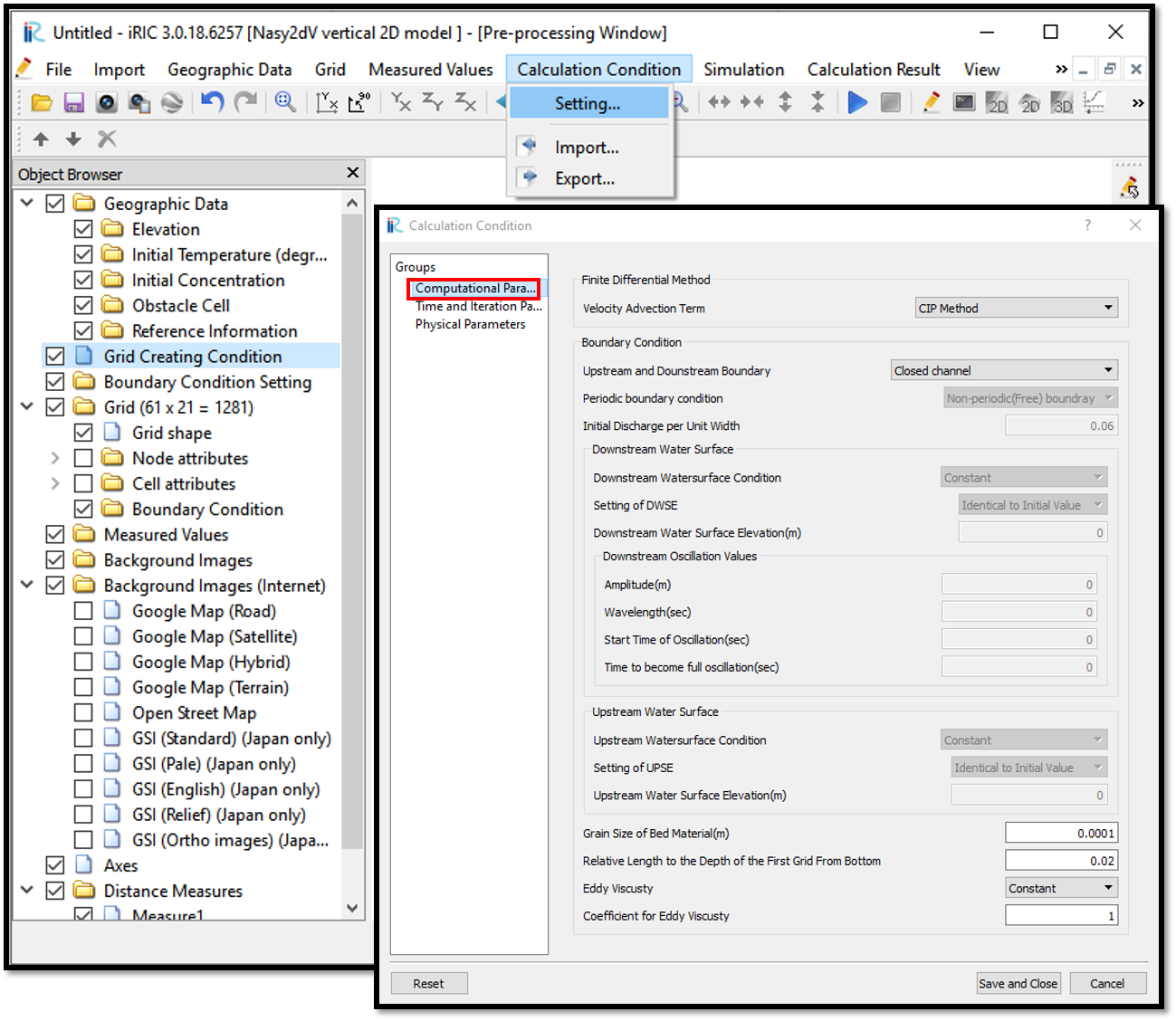Check Google Map (Satellite) checkbox

point(83,636)
